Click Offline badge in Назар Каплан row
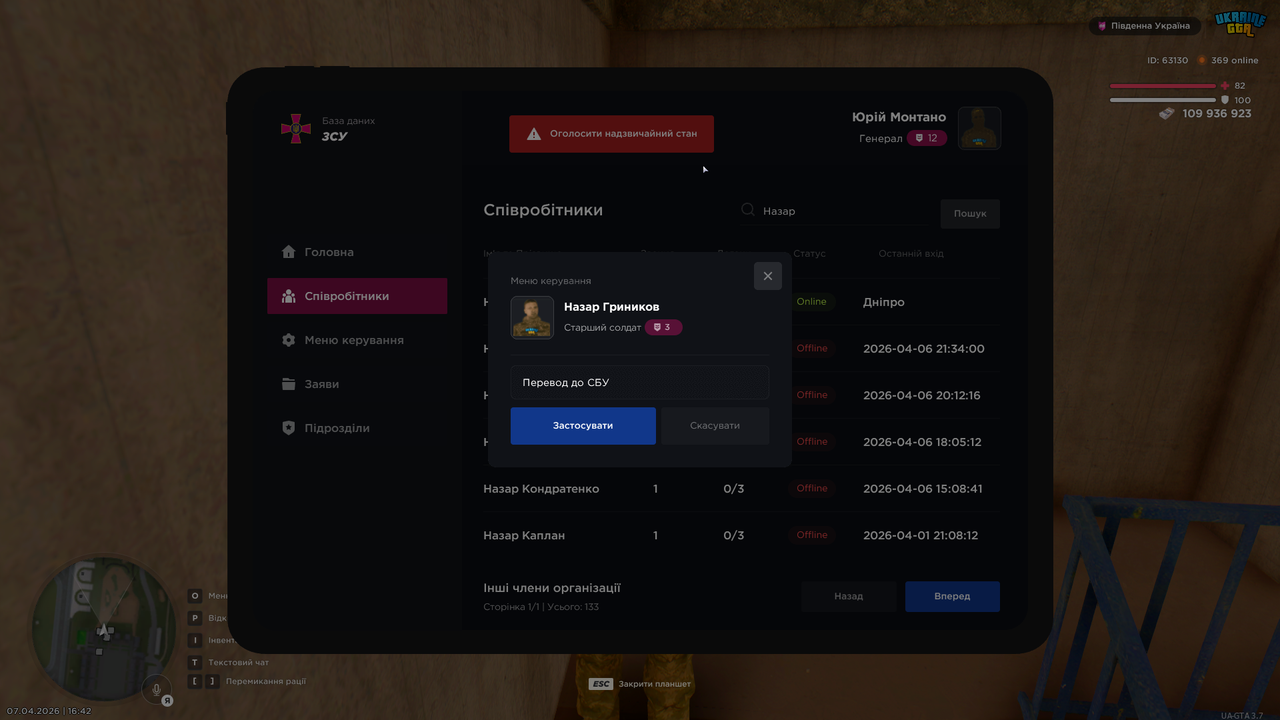The height and width of the screenshot is (720, 1280). (812, 535)
